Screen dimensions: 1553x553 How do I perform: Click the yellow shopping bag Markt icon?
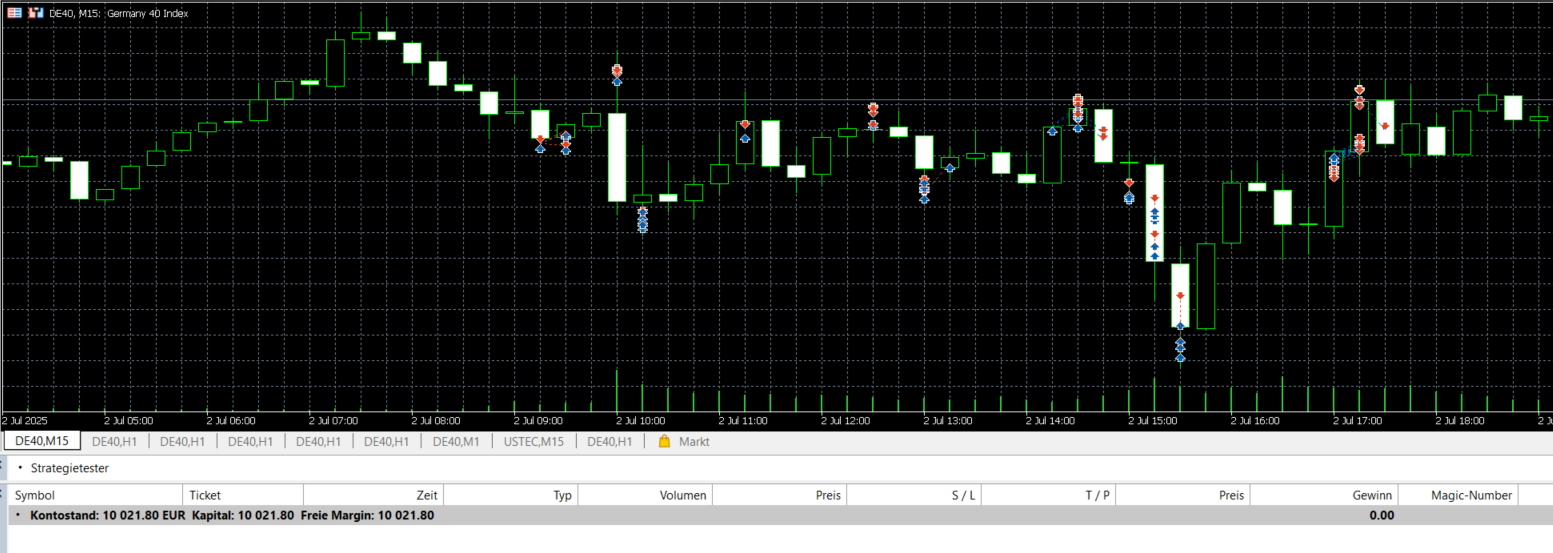point(664,441)
